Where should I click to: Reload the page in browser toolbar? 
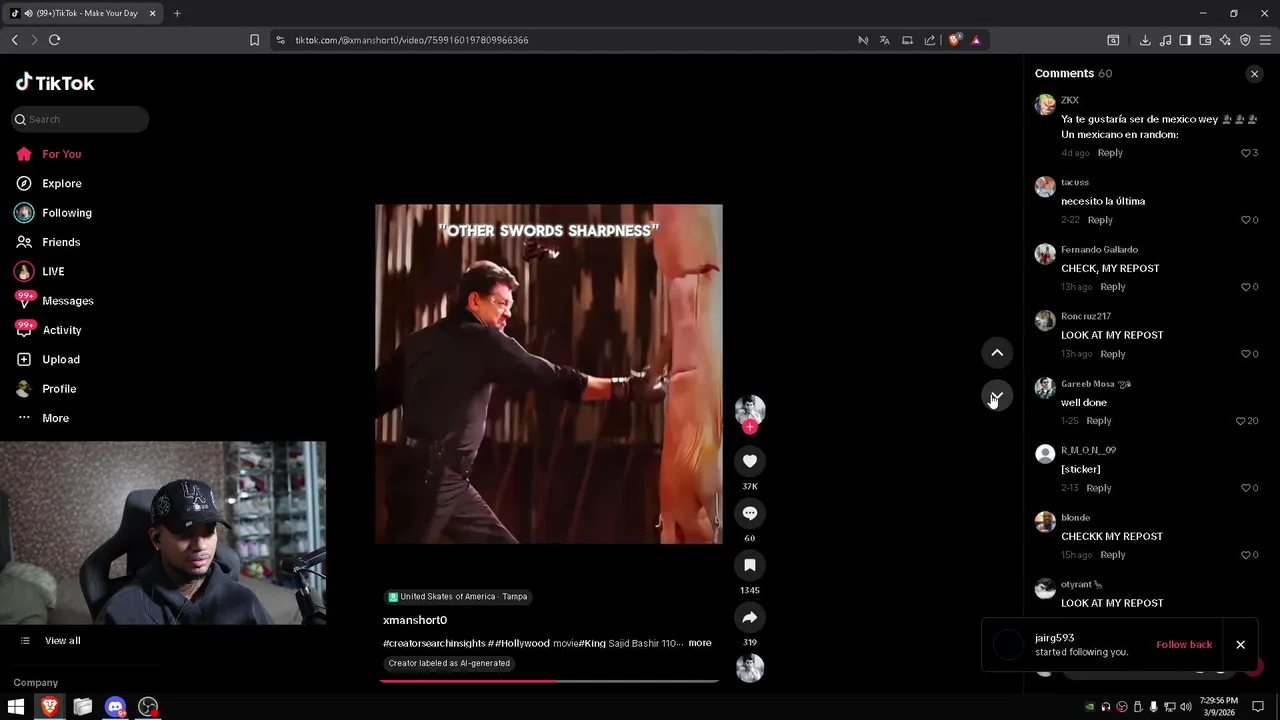[x=55, y=40]
